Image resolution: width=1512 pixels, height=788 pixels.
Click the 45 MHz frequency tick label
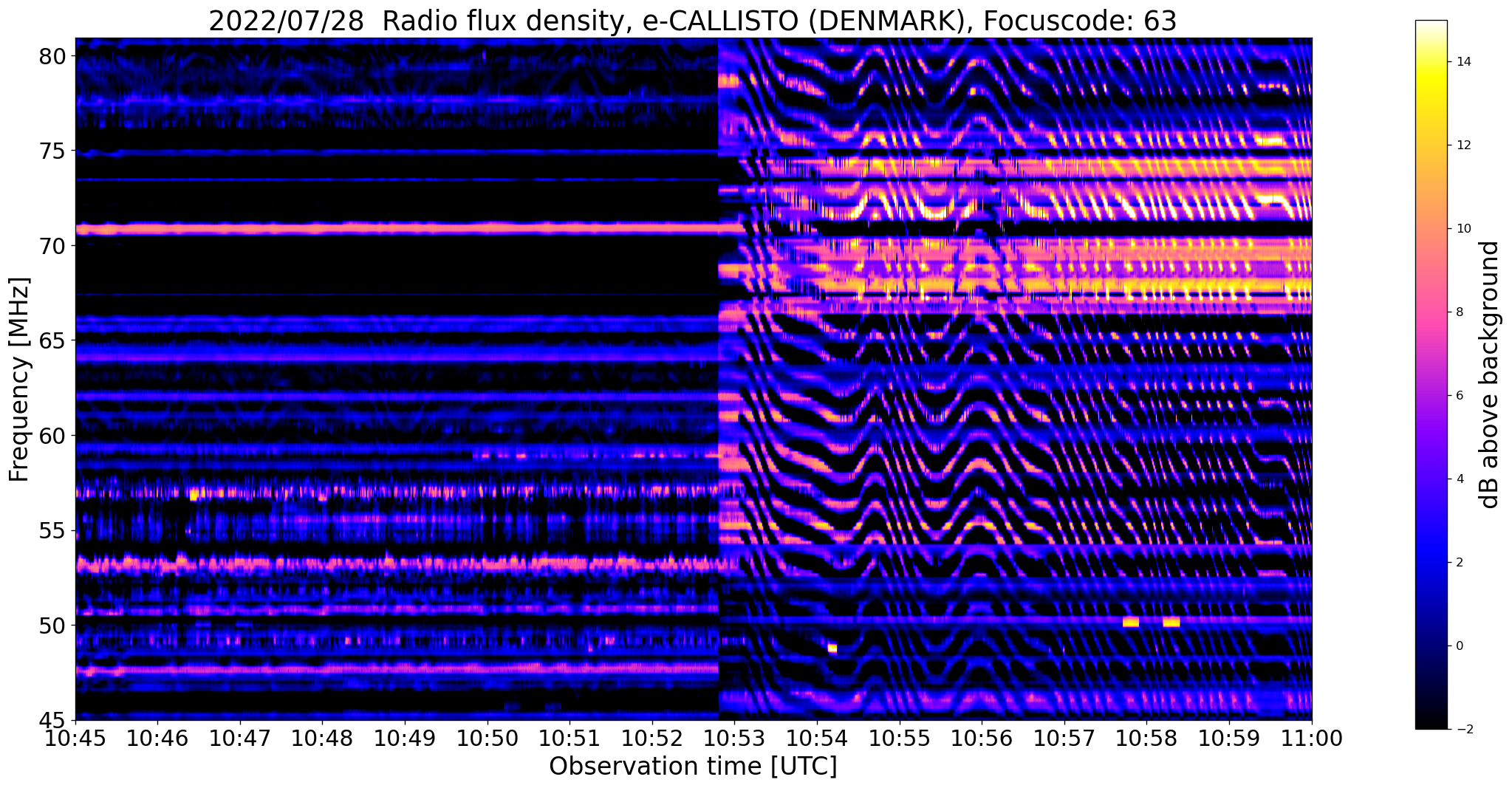pyautogui.click(x=52, y=721)
